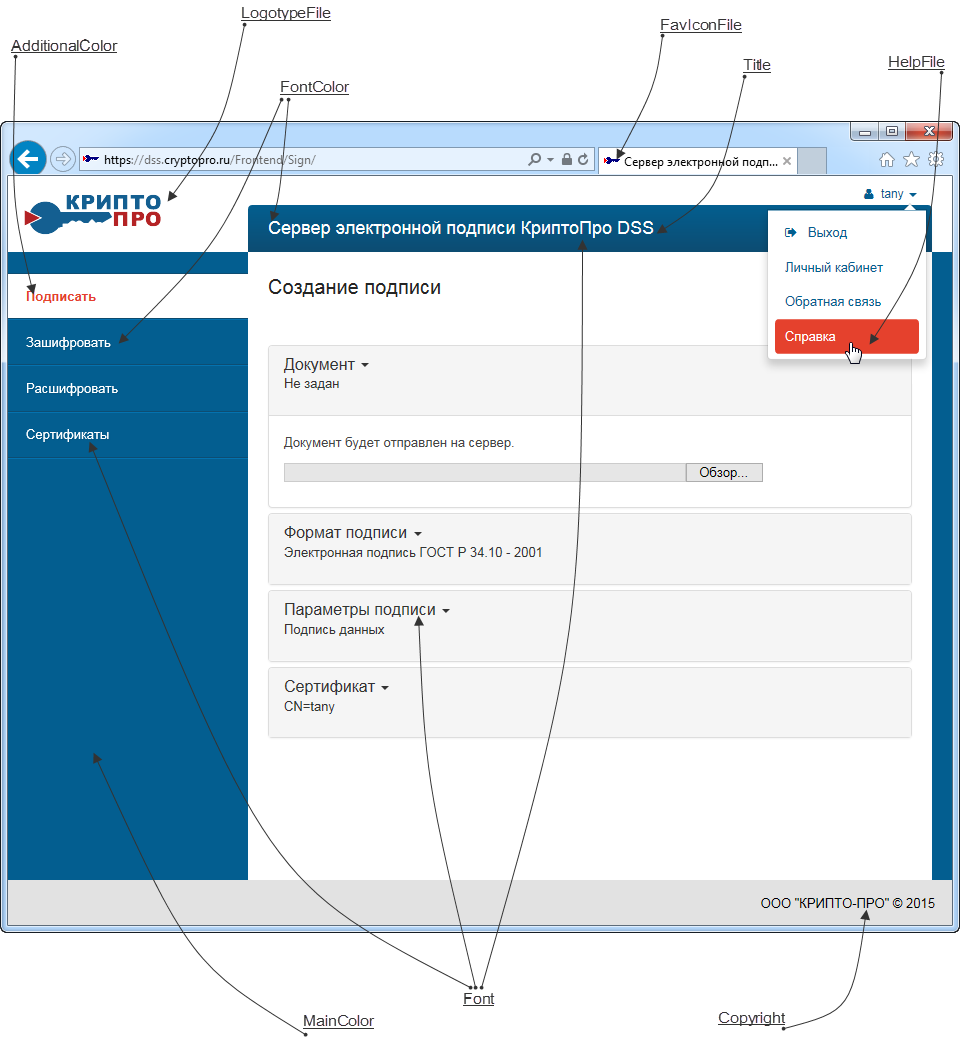Click the page title Сервер электронной подписи КриптоПро DSS
960x1040 pixels.
[x=460, y=228]
